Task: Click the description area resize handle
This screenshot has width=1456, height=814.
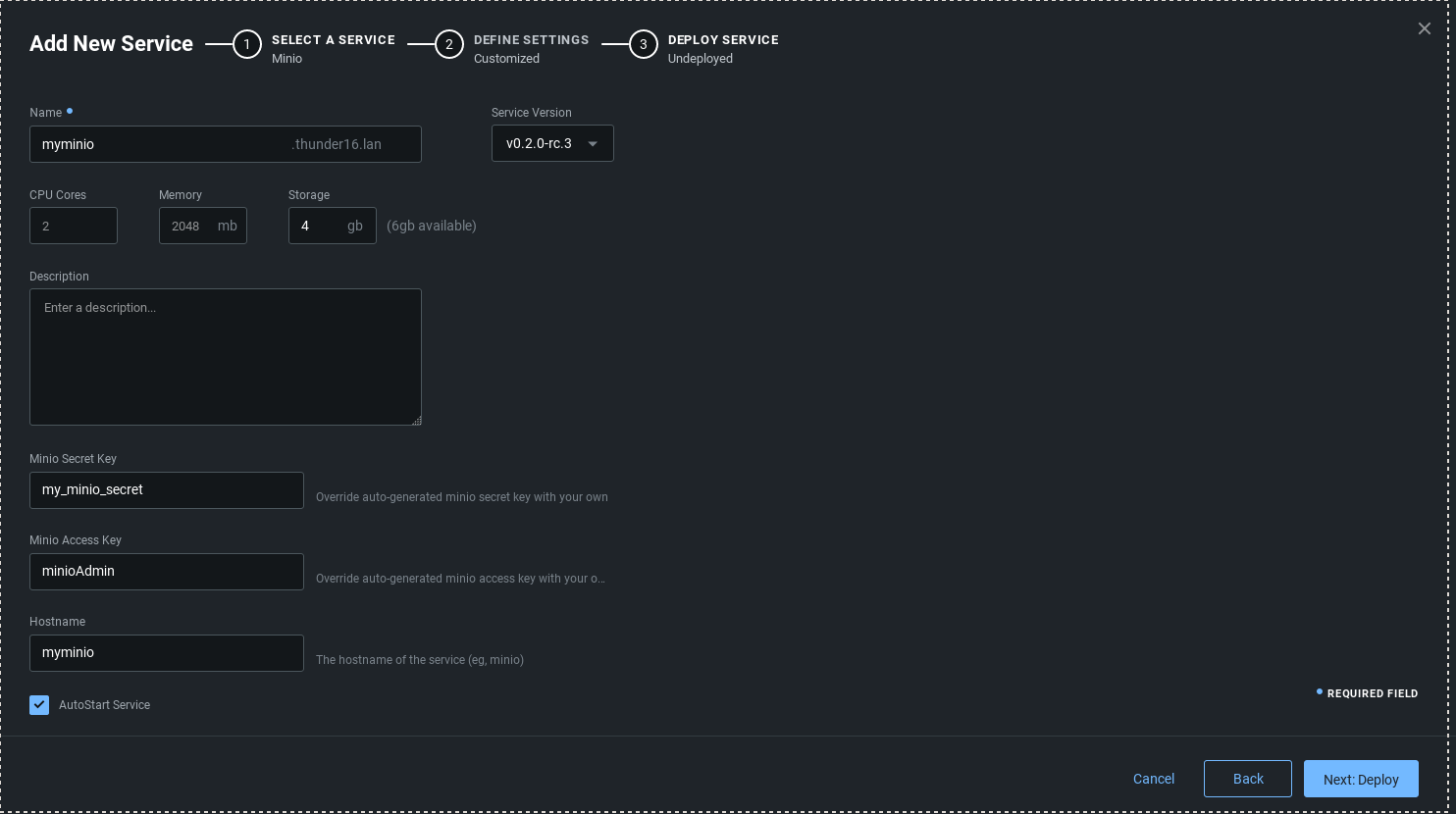Action: pyautogui.click(x=416, y=420)
